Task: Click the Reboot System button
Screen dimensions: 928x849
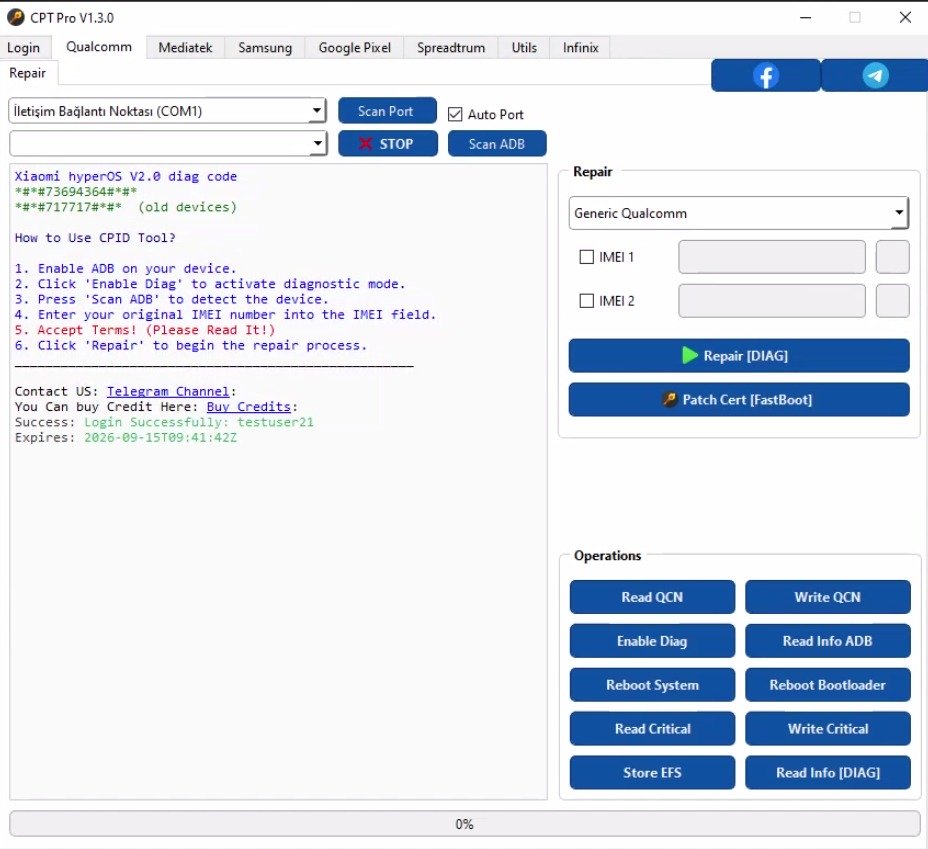Action: coord(652,685)
